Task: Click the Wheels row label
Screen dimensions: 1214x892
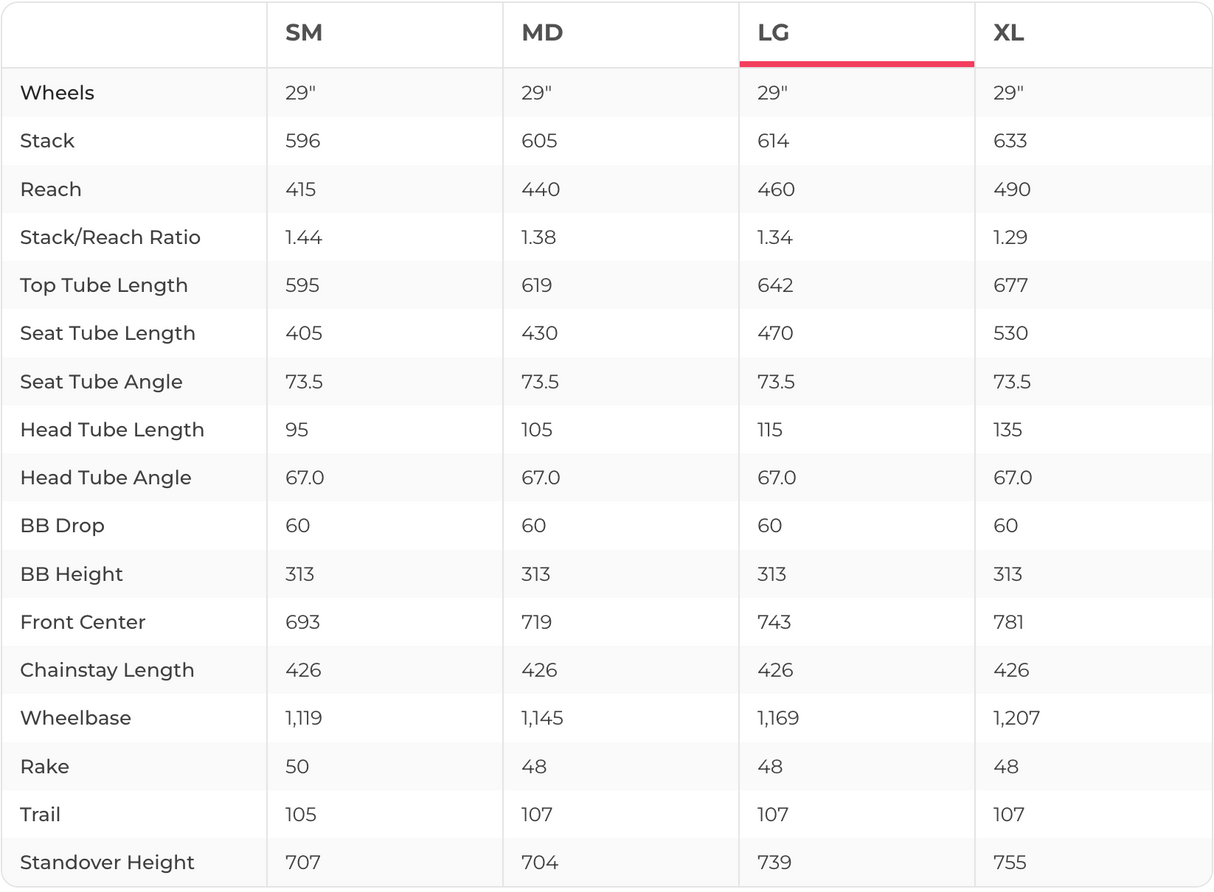Action: (57, 93)
